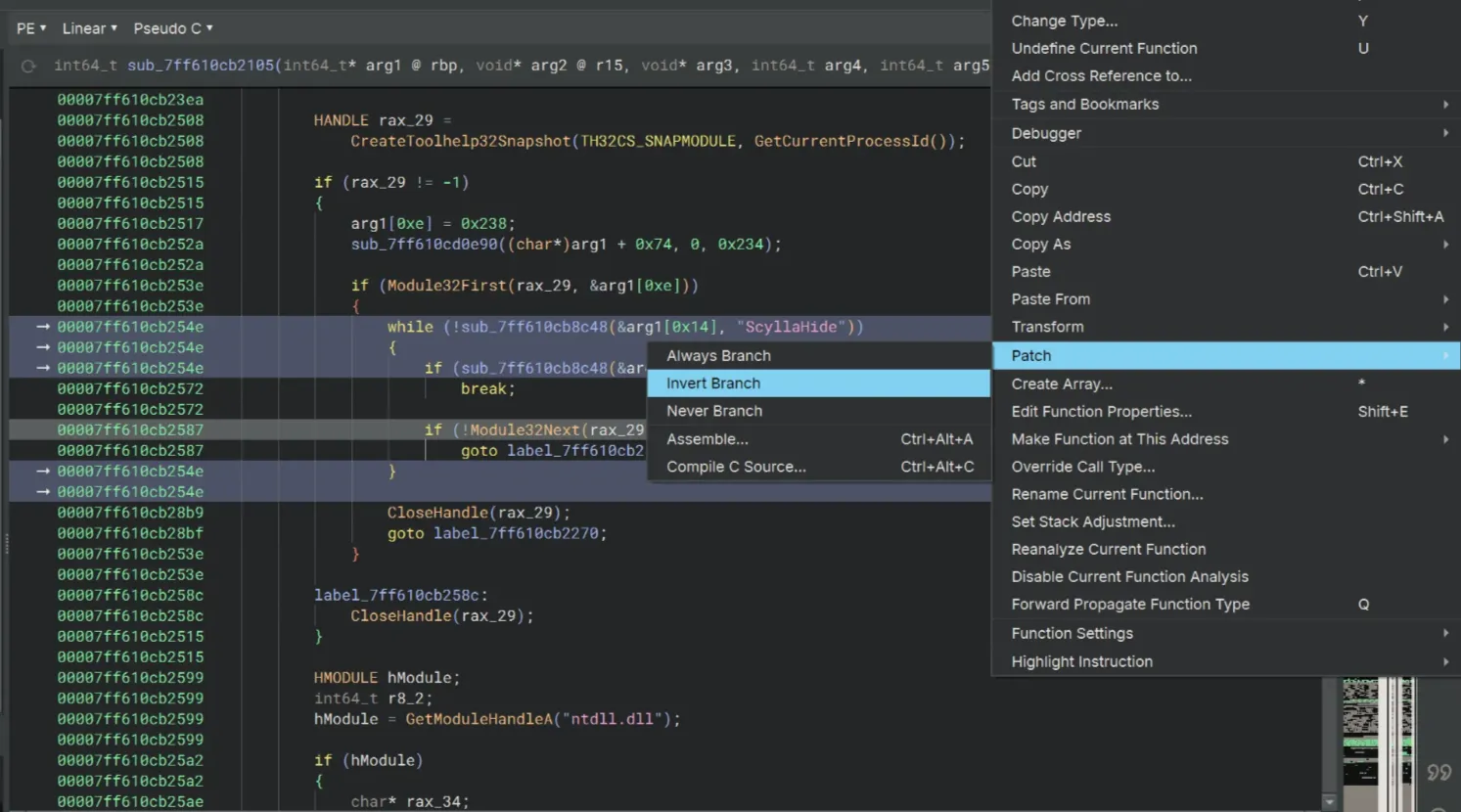Click the function refresh icon beside int64_t

click(x=28, y=67)
